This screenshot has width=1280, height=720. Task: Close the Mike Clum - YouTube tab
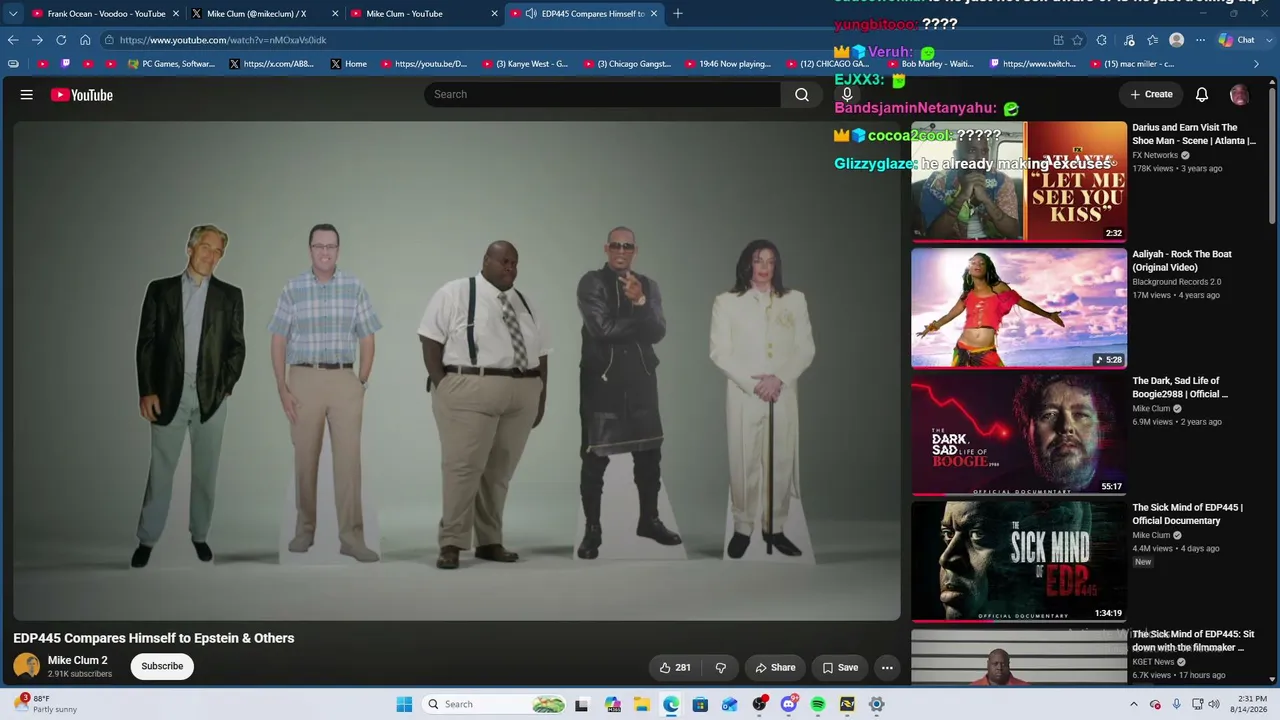pyautogui.click(x=494, y=14)
